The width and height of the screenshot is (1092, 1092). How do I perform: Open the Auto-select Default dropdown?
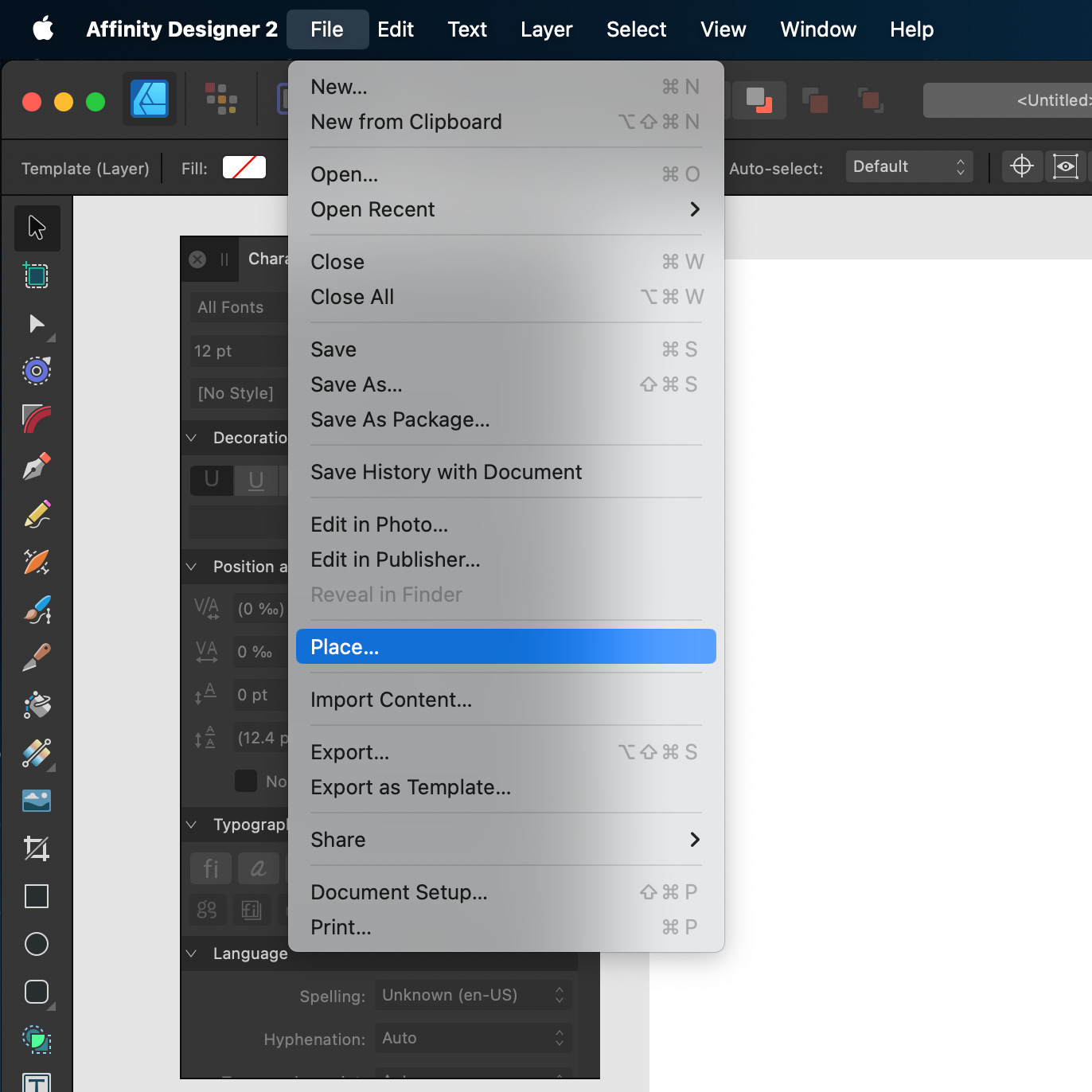(909, 166)
